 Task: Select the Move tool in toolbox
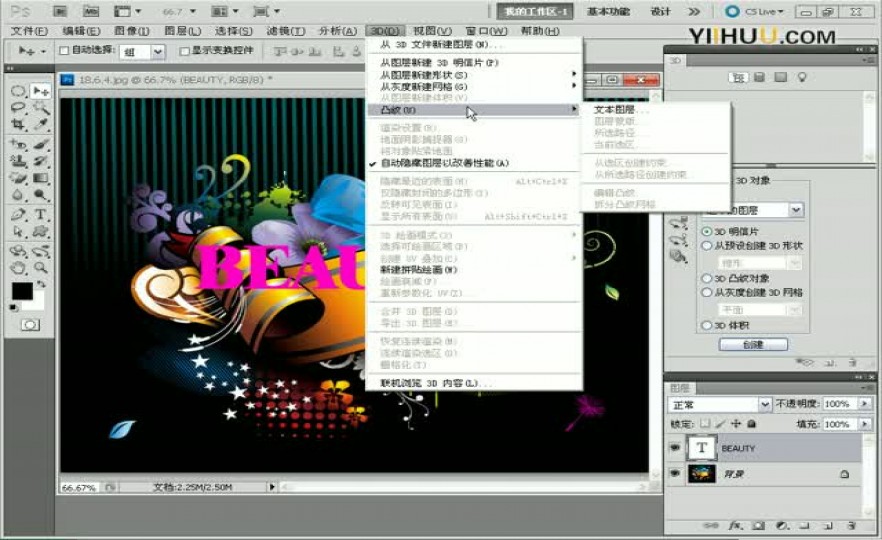tap(40, 91)
